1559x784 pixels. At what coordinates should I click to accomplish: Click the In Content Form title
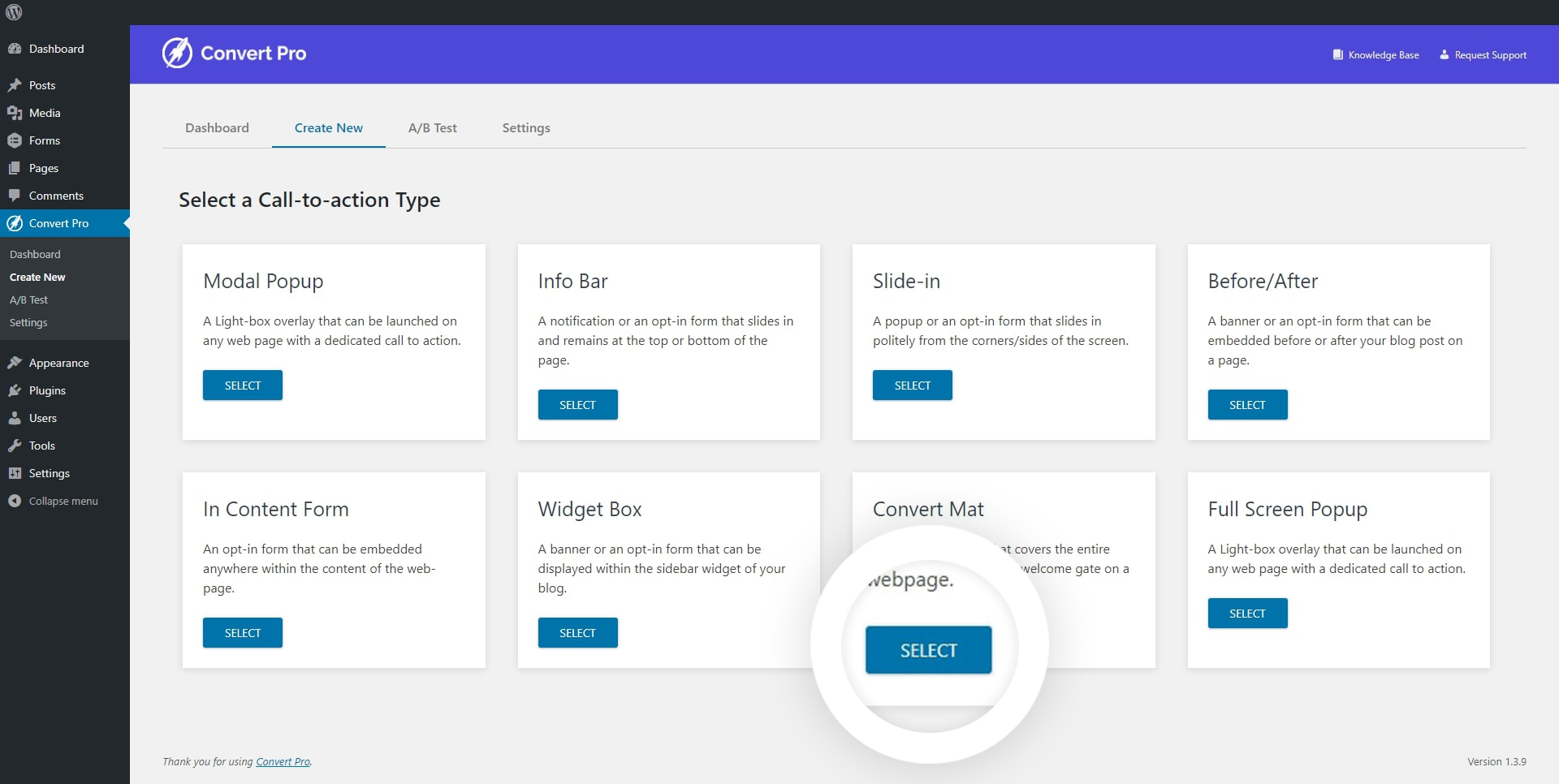276,509
